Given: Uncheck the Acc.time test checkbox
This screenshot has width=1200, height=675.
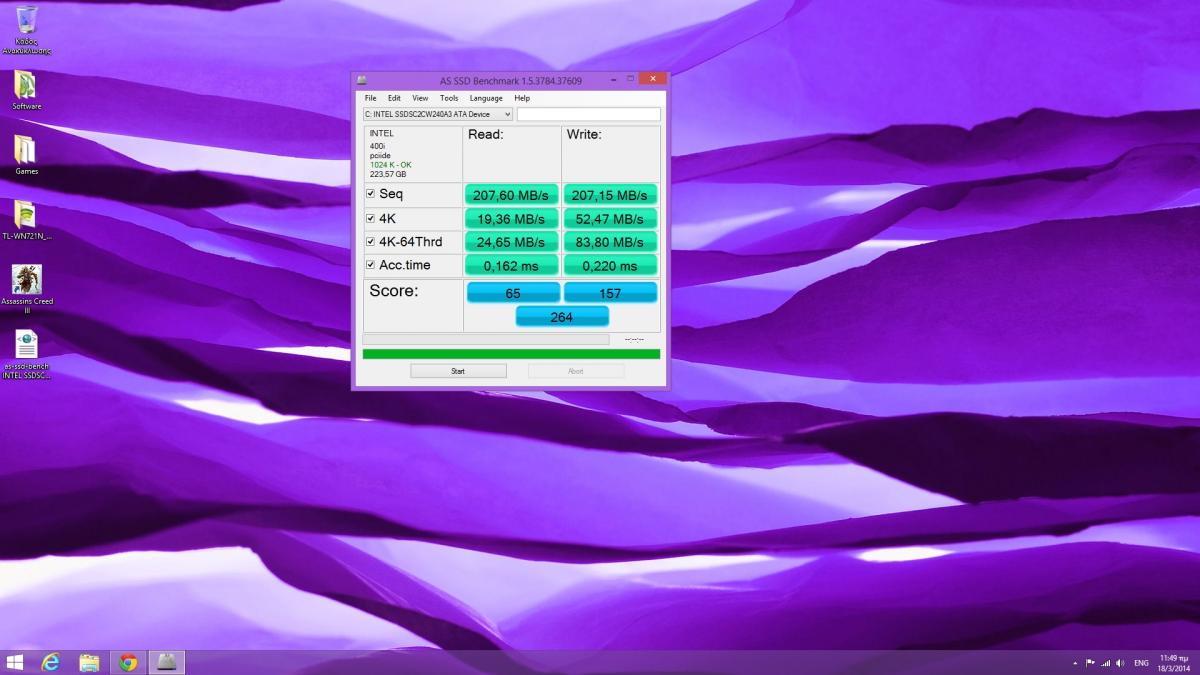Looking at the screenshot, I should pos(371,265).
